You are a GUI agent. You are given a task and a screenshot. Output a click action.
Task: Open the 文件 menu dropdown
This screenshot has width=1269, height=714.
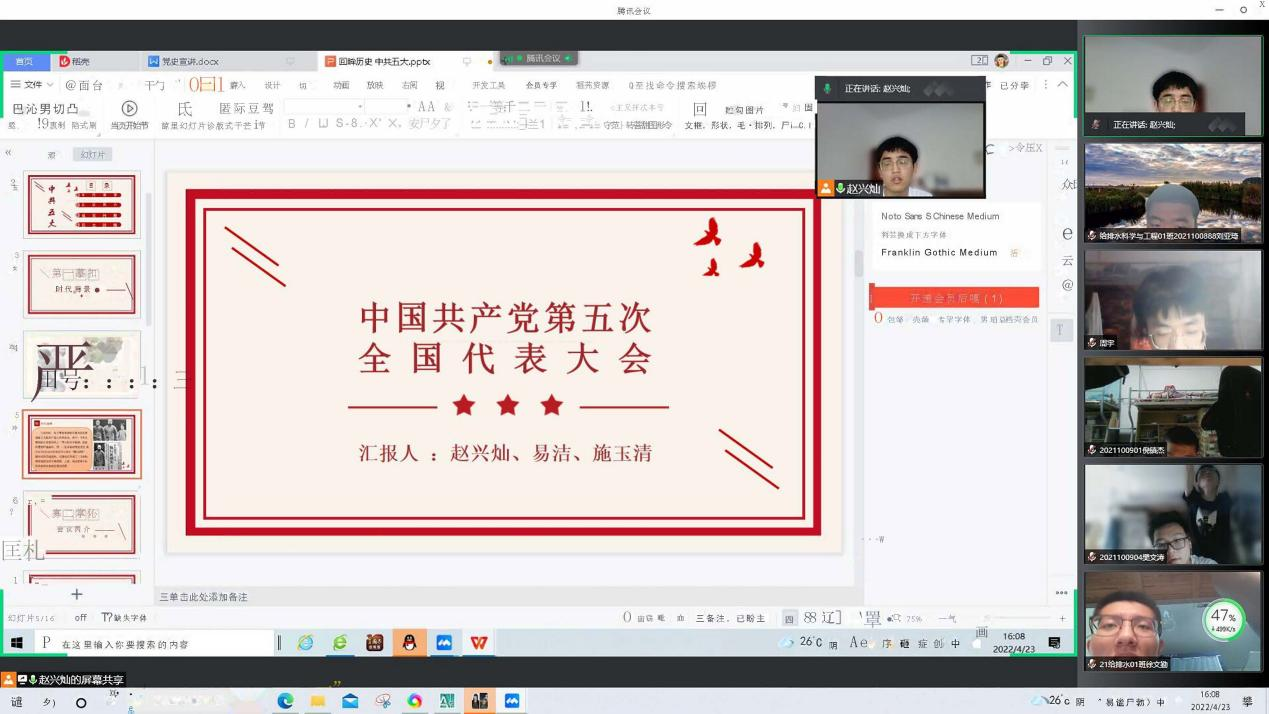click(32, 85)
